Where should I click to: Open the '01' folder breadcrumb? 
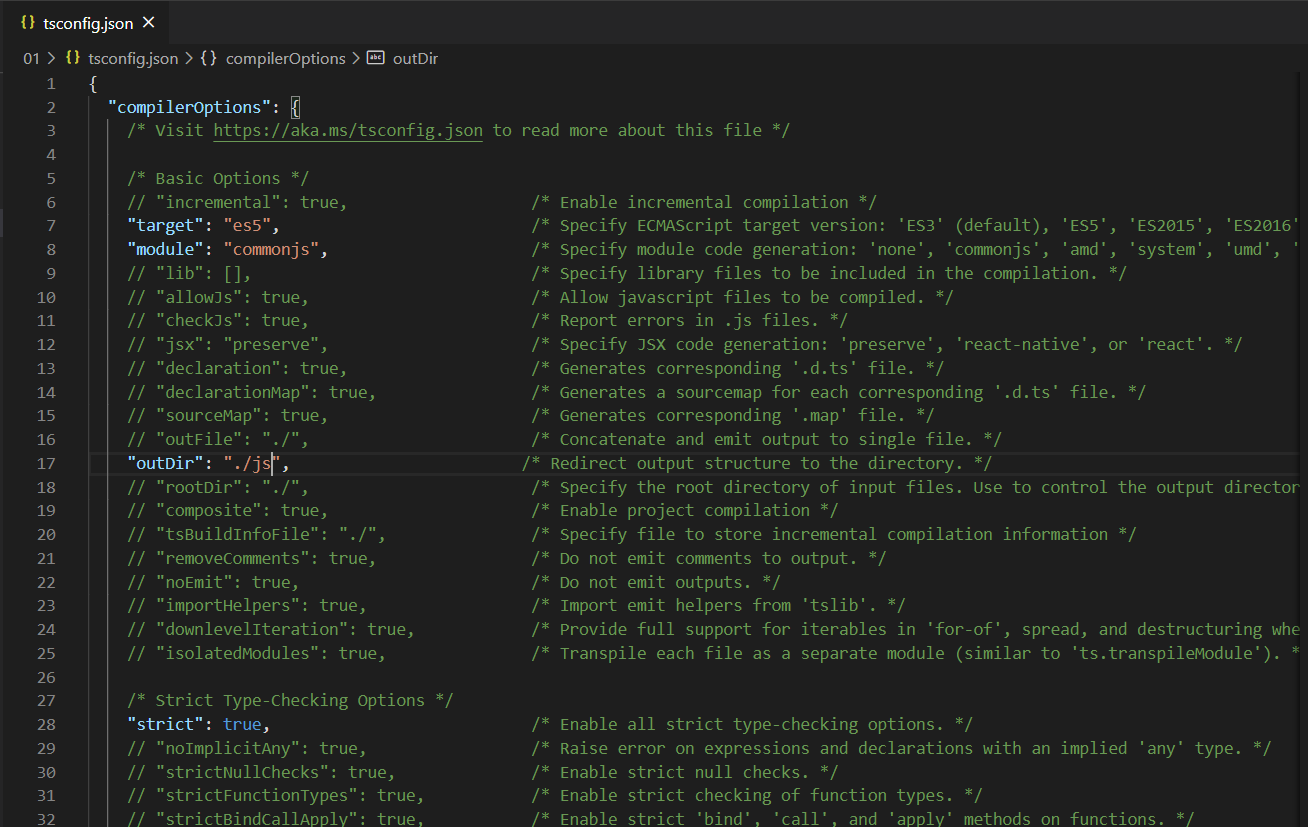click(31, 58)
